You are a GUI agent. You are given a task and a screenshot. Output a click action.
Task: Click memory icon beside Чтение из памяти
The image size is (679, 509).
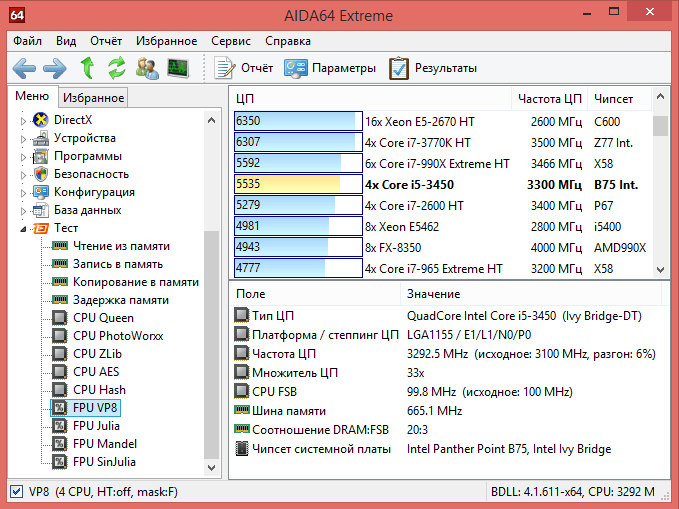click(x=60, y=246)
